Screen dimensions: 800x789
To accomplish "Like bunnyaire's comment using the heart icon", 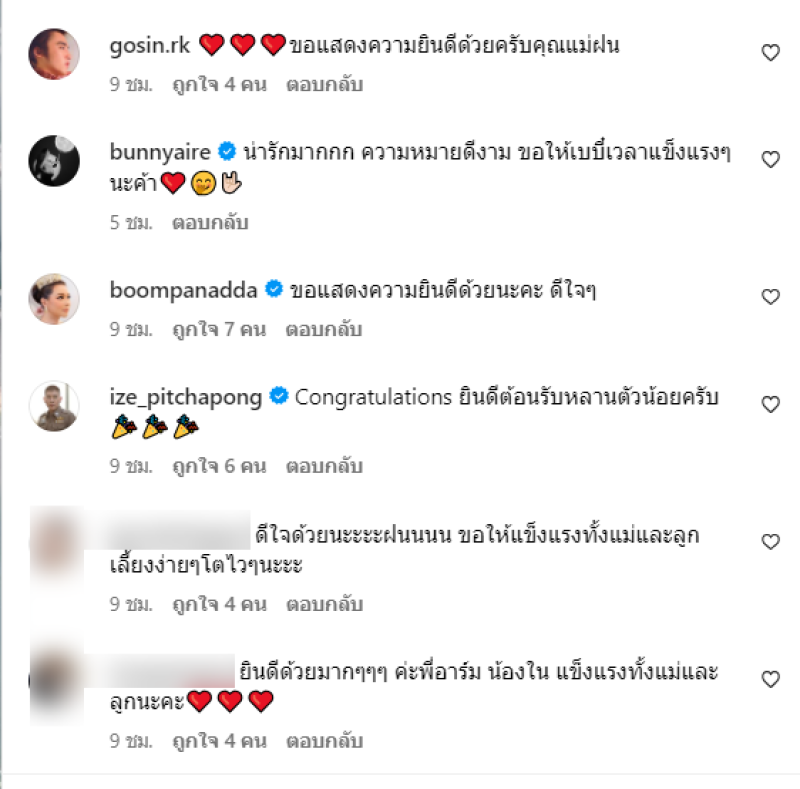I will point(770,160).
